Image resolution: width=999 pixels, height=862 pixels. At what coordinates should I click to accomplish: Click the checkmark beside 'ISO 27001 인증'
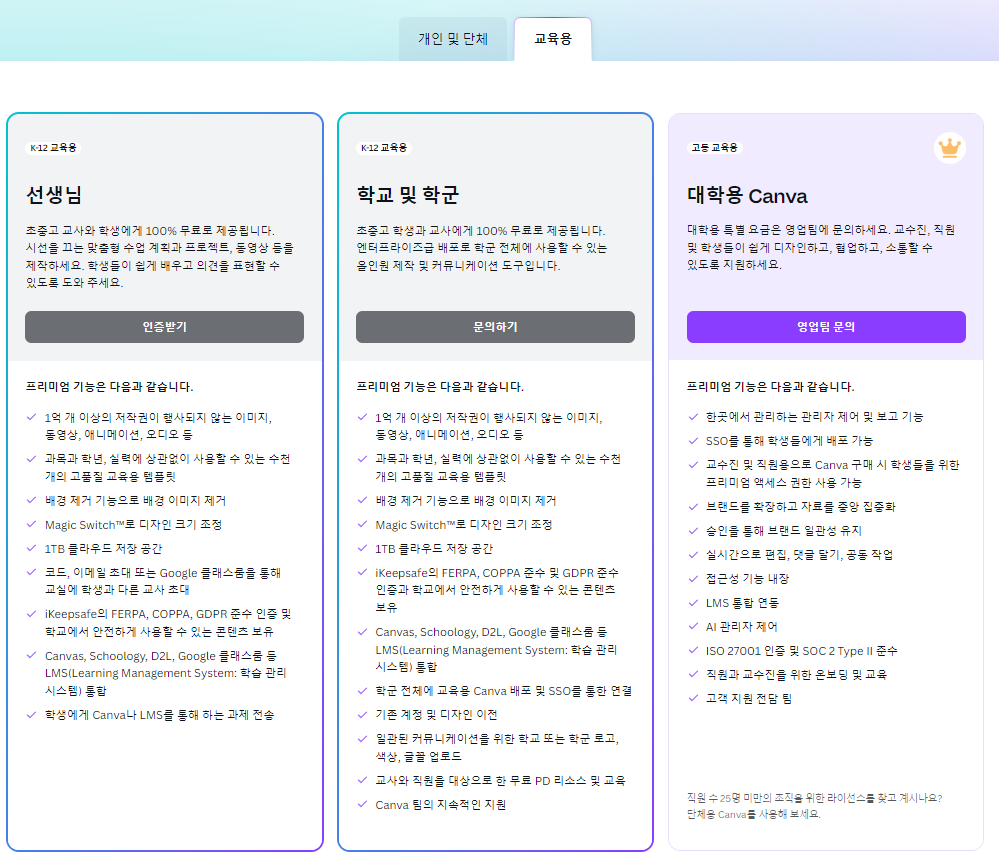pyautogui.click(x=693, y=650)
